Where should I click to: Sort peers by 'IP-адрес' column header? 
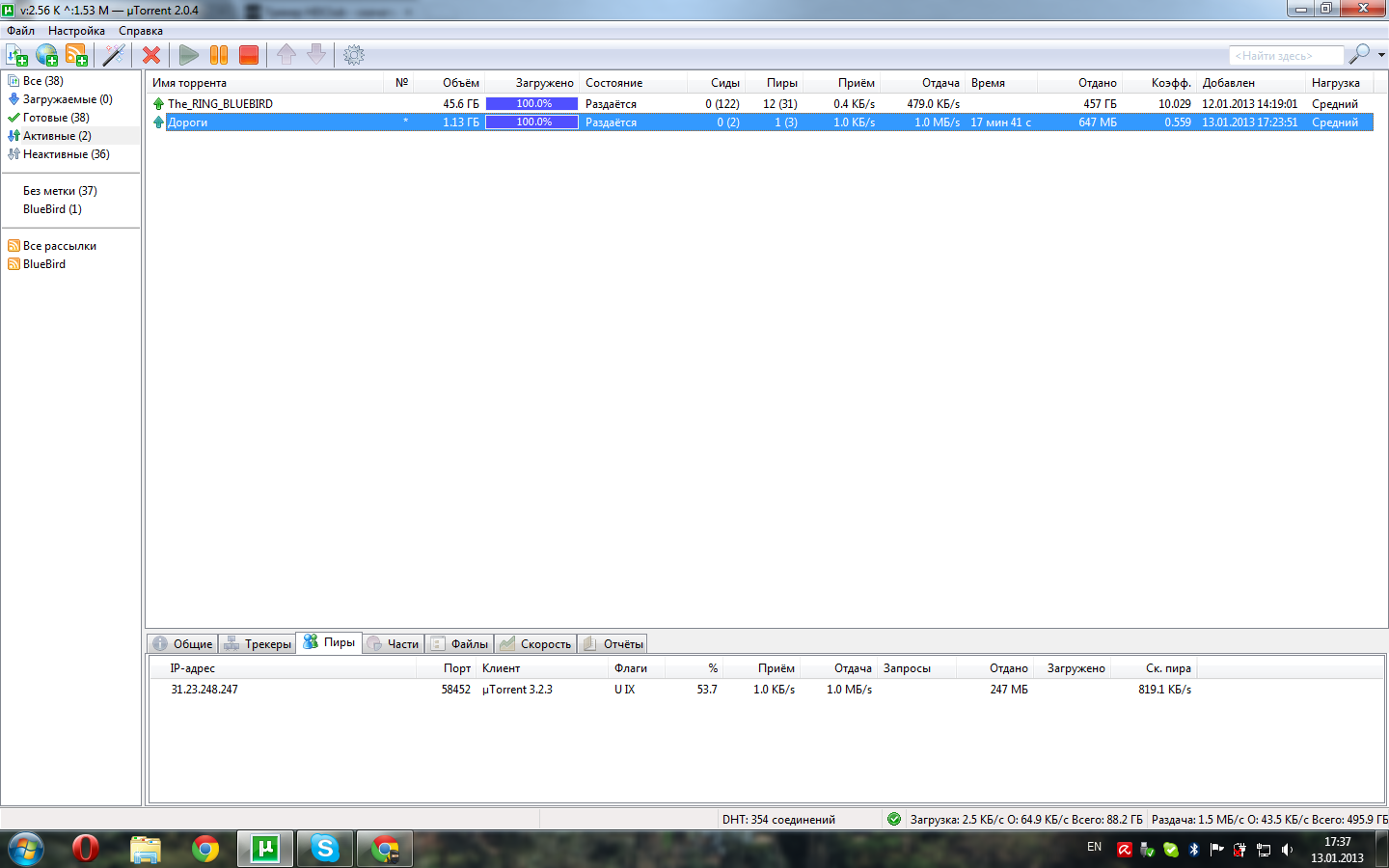click(x=193, y=668)
